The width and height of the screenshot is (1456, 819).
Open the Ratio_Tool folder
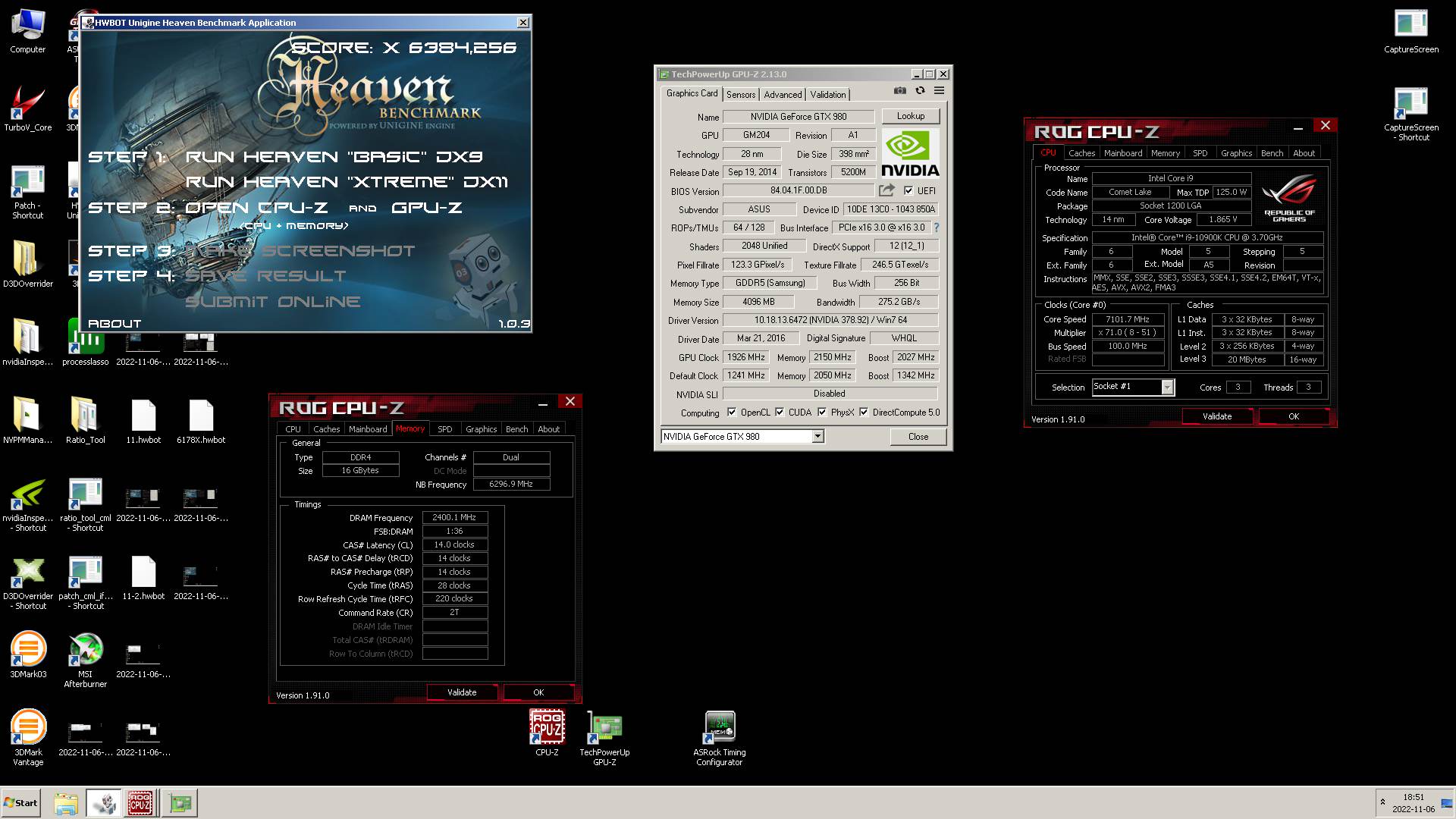(85, 420)
